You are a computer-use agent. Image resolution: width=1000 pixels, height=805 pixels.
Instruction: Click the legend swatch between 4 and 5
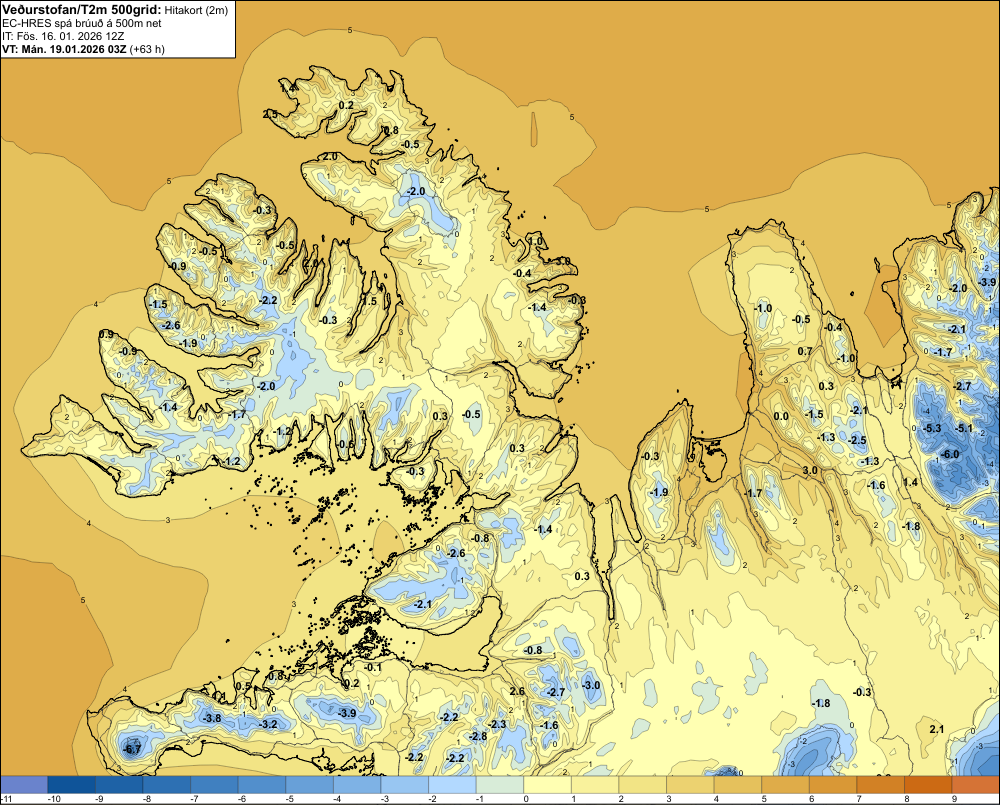[x=738, y=785]
